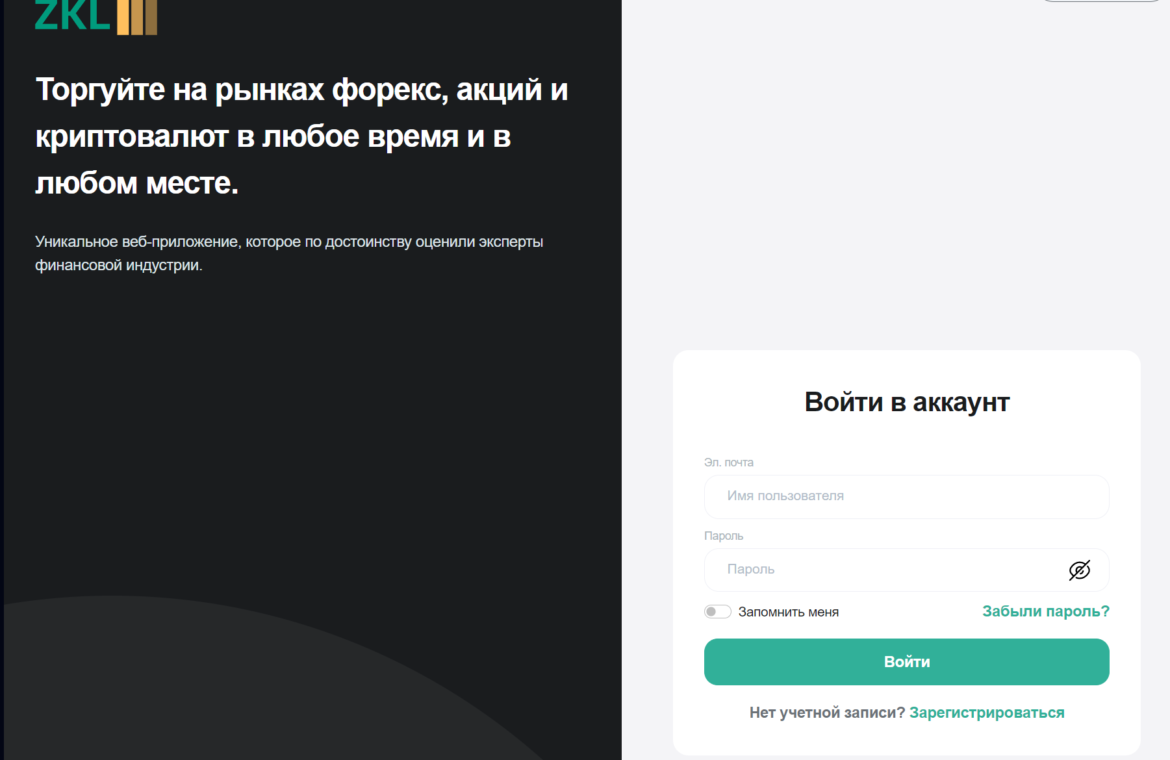The width and height of the screenshot is (1170, 760).
Task: Click the Эл. почта field label
Action: coord(728,463)
